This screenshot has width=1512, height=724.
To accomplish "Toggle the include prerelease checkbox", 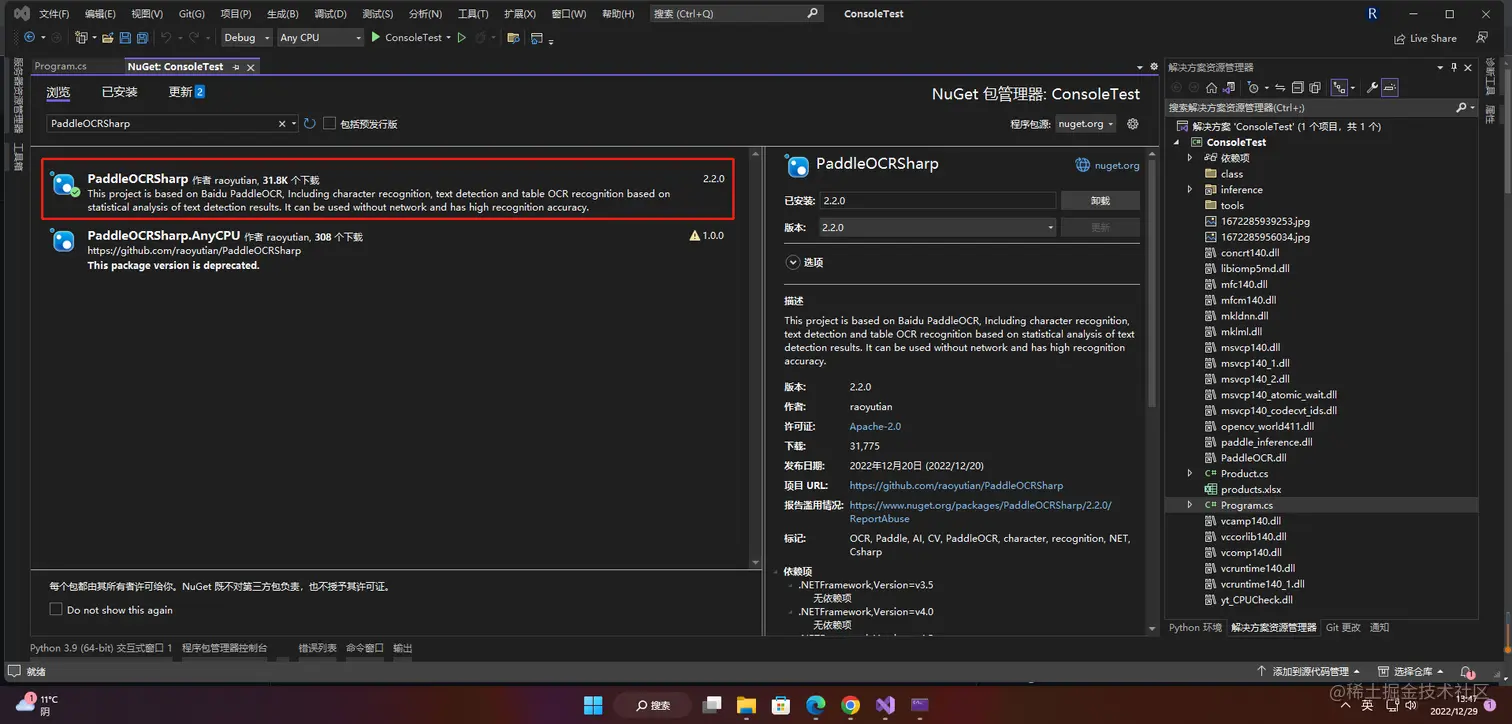I will pos(329,124).
